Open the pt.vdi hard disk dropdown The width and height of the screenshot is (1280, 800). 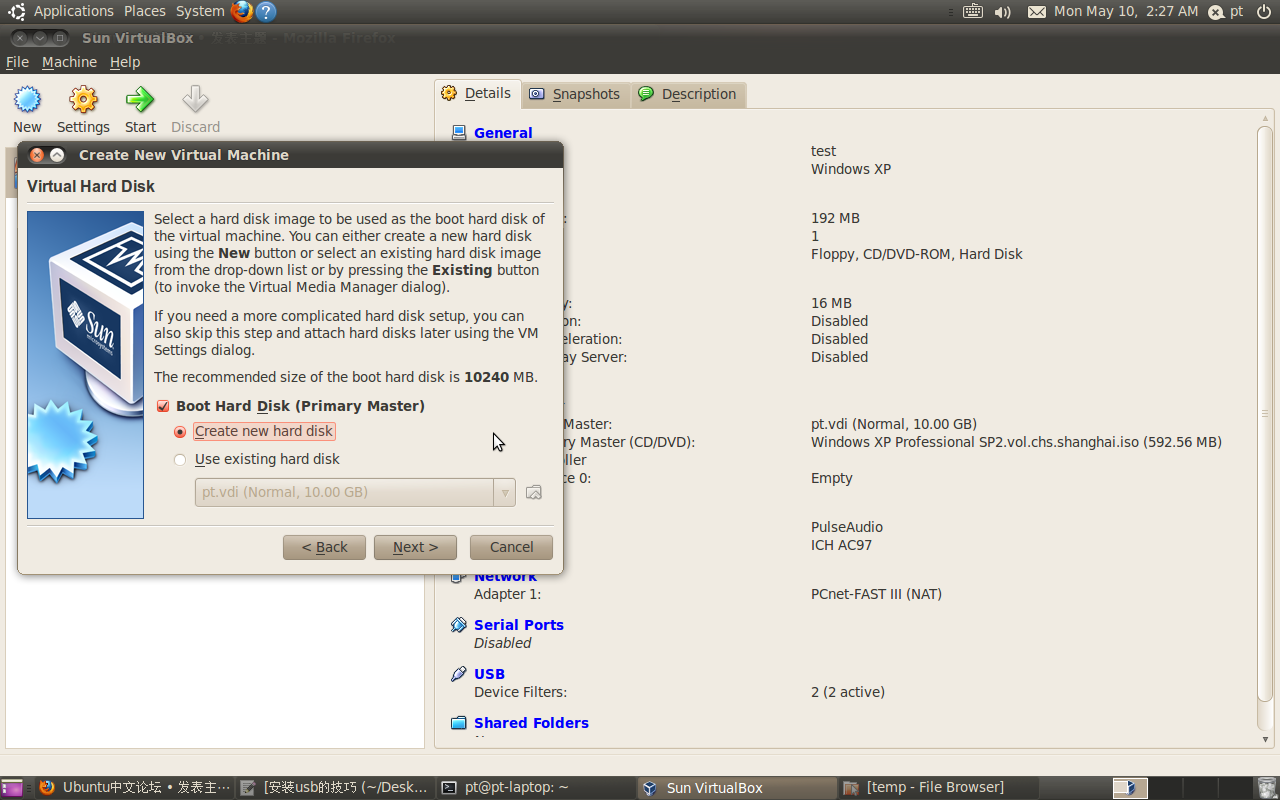pyautogui.click(x=355, y=492)
